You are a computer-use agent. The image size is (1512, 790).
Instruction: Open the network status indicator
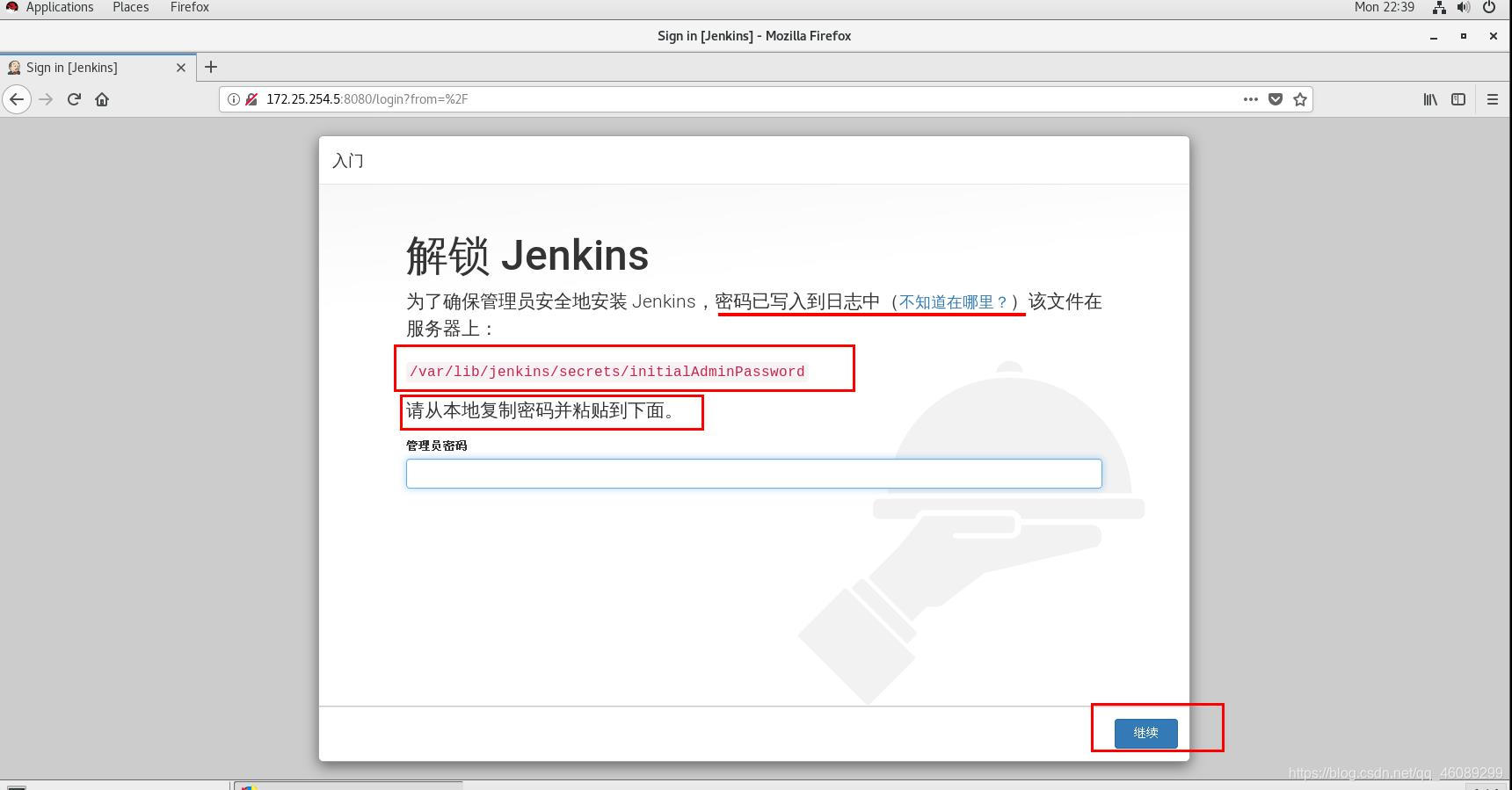coord(1439,7)
